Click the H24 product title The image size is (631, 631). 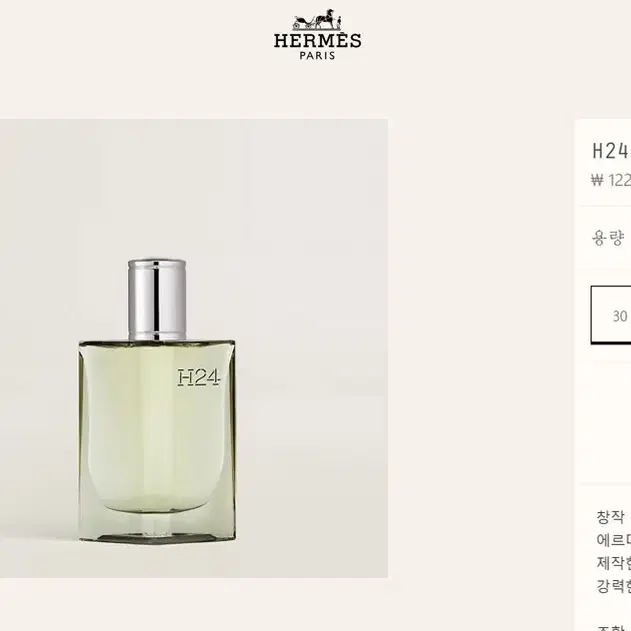point(610,151)
